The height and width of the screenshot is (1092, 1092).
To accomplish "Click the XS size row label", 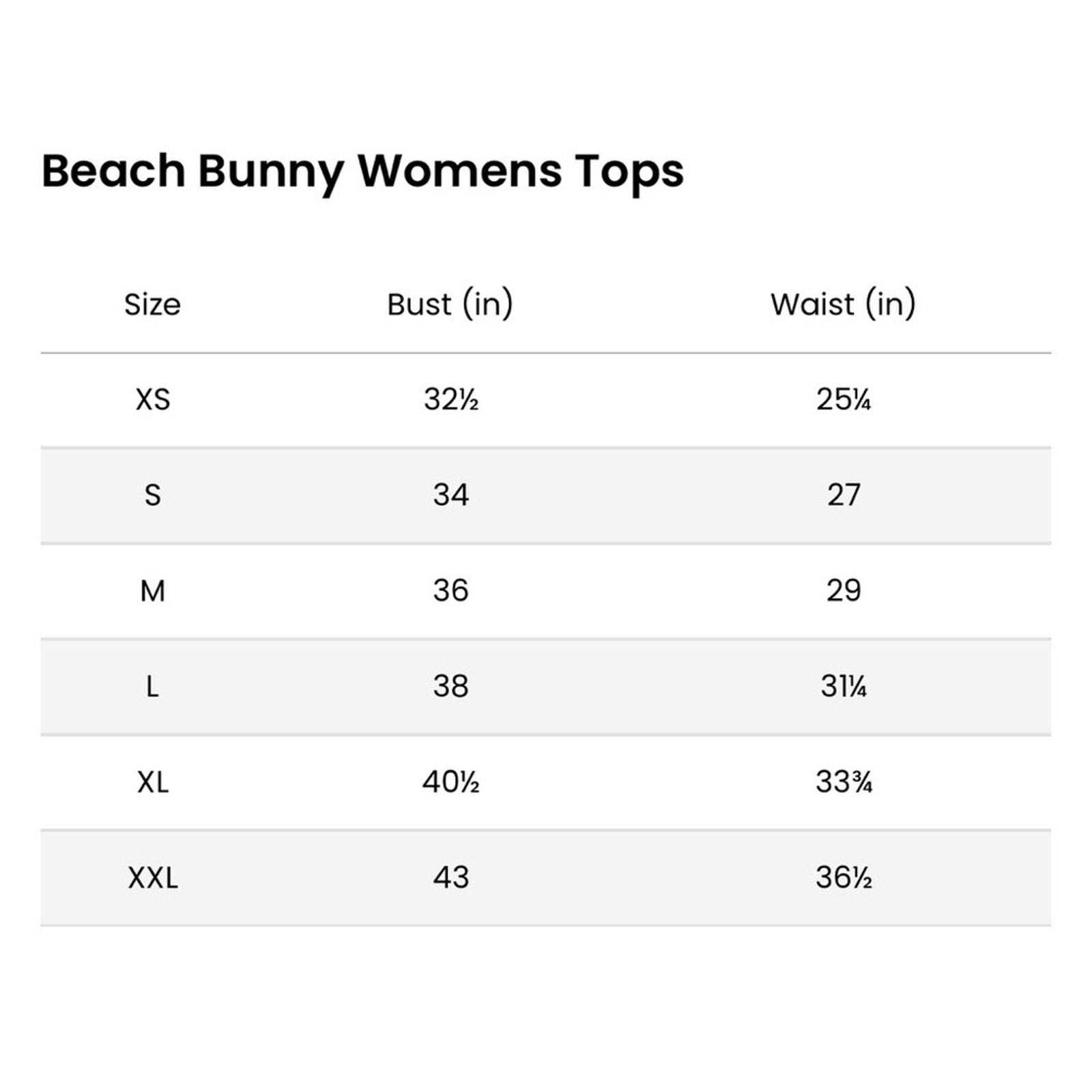I will pyautogui.click(x=153, y=400).
